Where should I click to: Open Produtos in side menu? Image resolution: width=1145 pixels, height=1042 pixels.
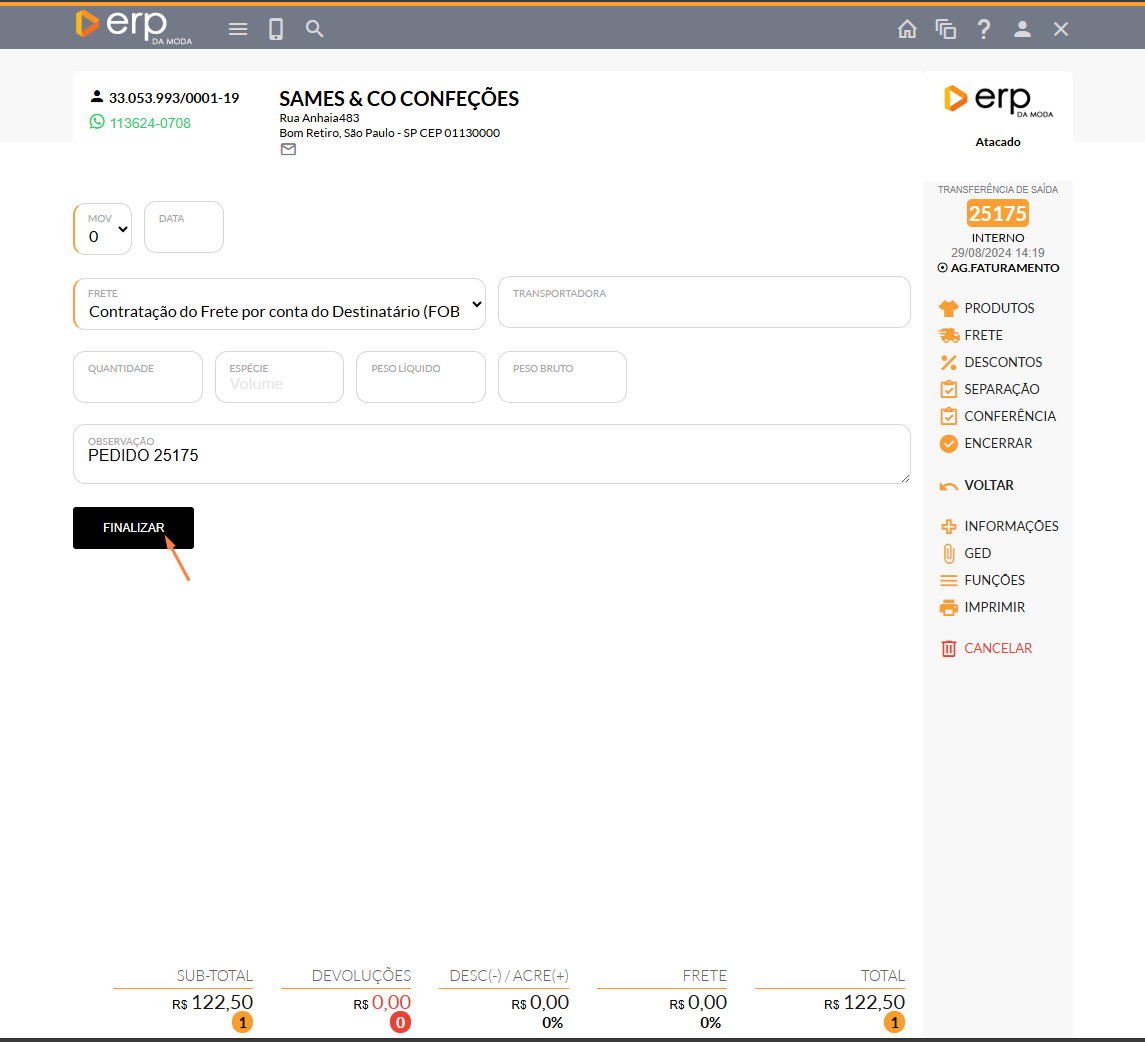(998, 308)
